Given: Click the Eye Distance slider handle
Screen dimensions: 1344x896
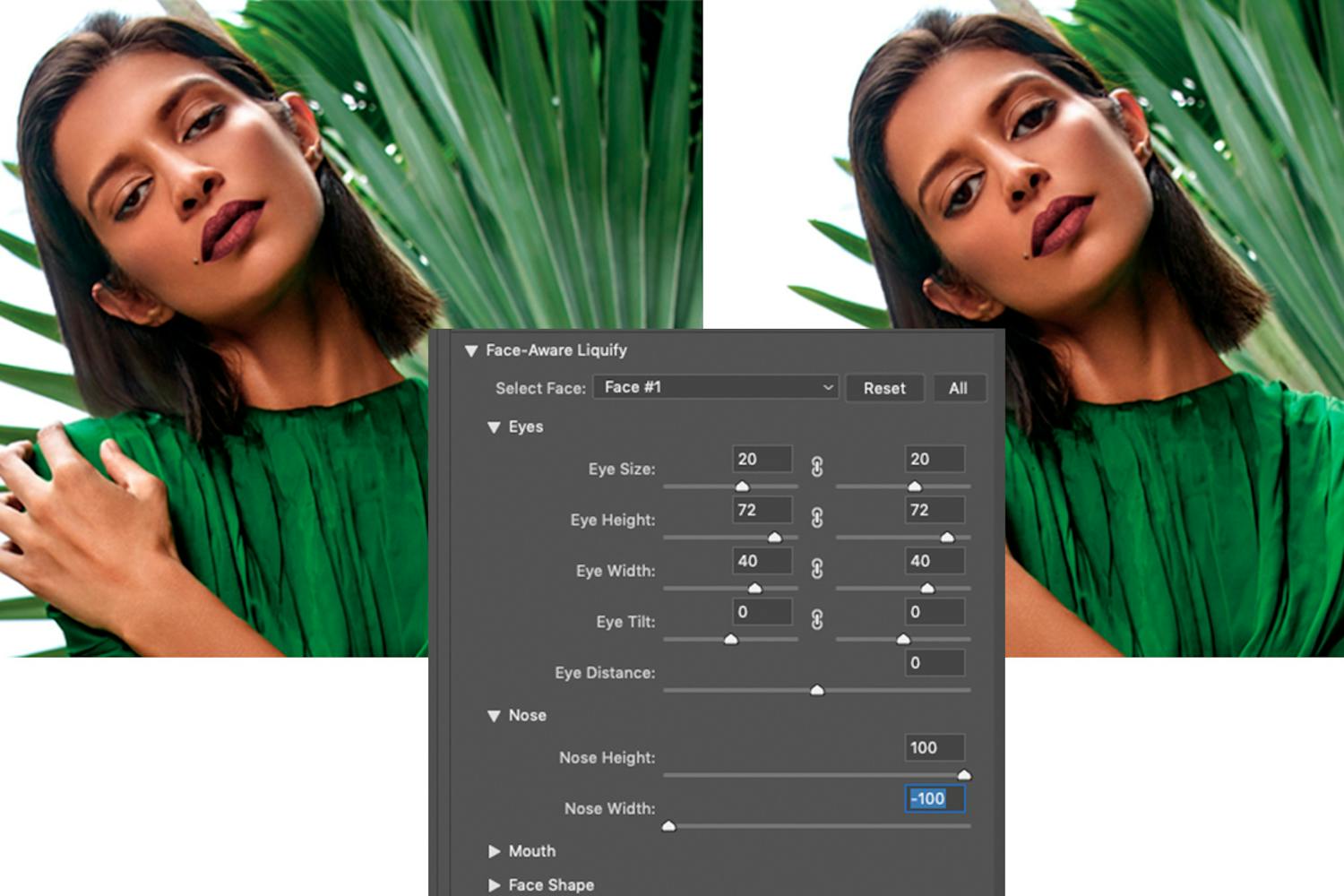Looking at the screenshot, I should pyautogui.click(x=816, y=690).
